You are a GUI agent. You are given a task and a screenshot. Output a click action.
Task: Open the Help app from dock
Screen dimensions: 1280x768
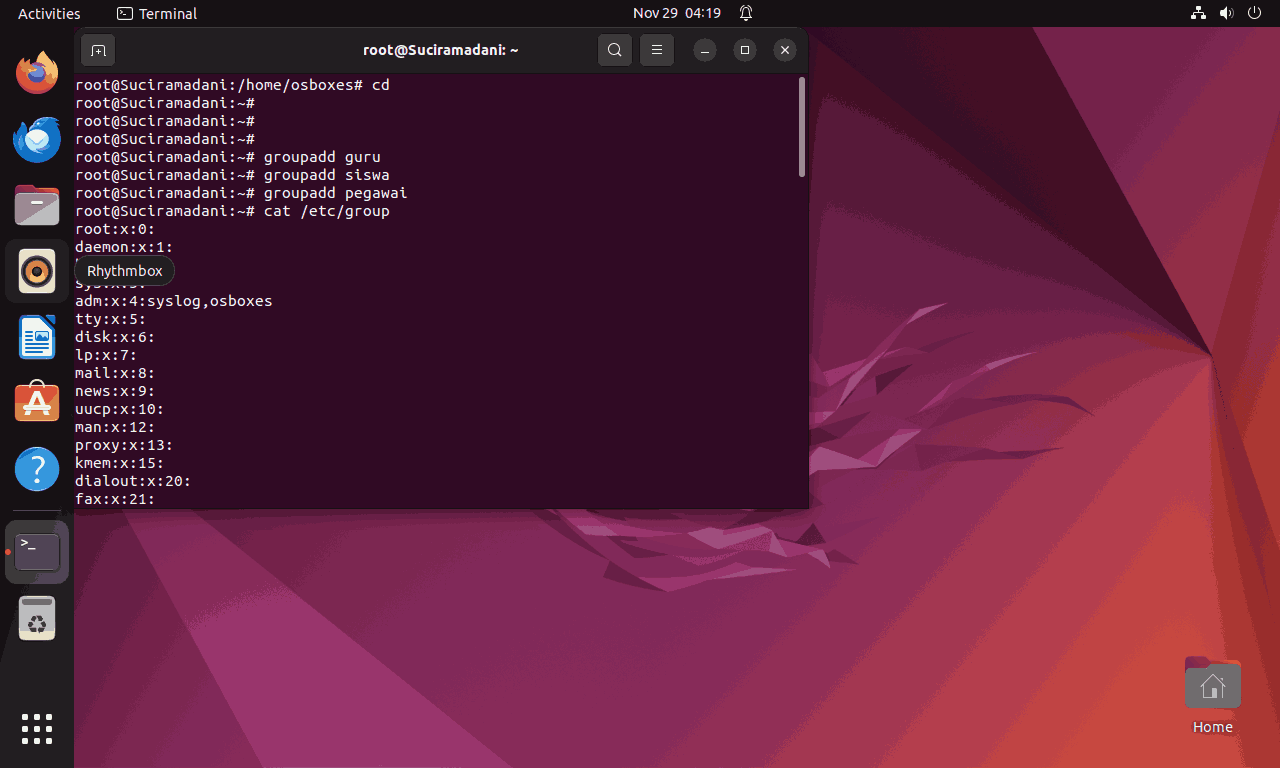click(x=37, y=468)
